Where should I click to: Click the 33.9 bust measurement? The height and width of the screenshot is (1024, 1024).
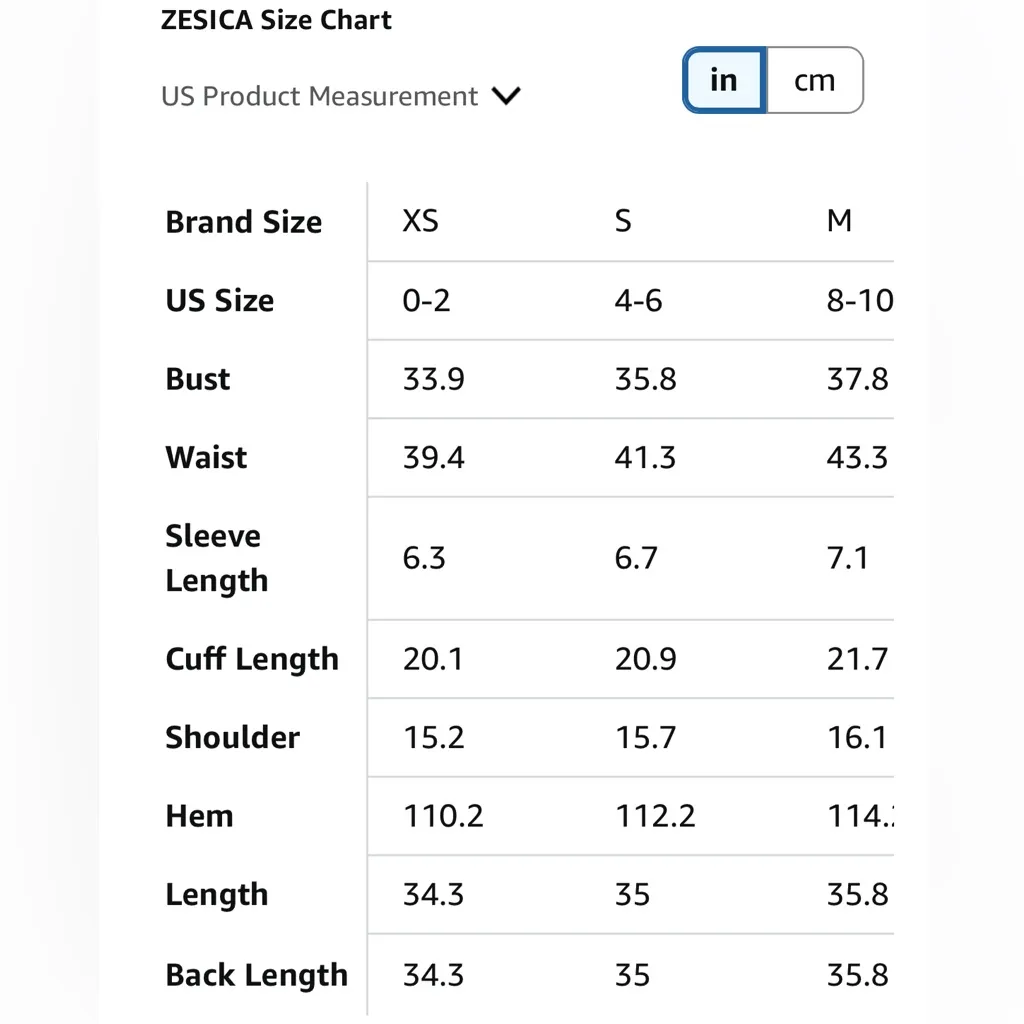[x=433, y=379]
